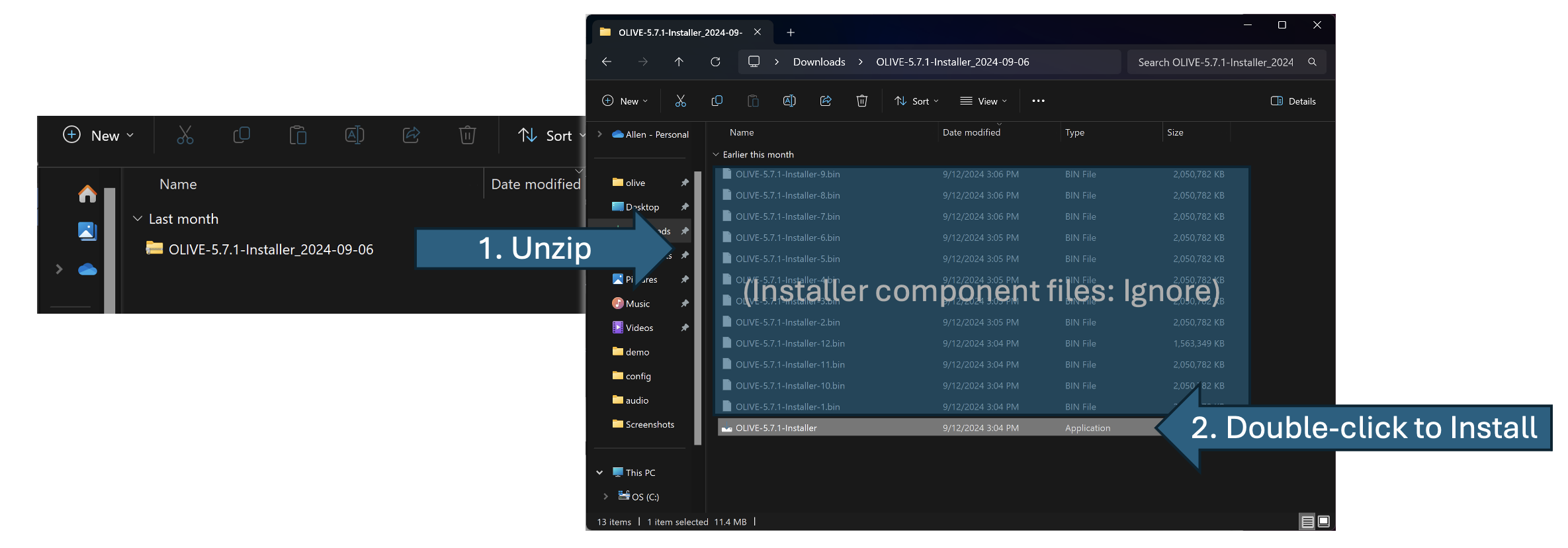
Task: Open New dropdown in left Explorer window
Action: 98,135
